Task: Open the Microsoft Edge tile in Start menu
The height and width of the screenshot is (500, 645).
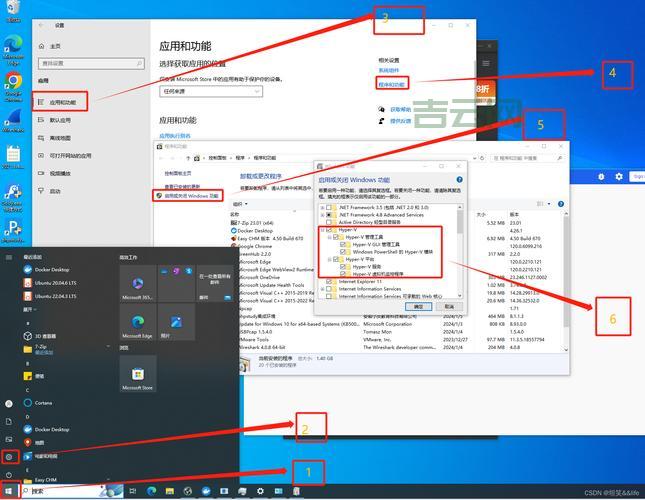Action: [138, 322]
